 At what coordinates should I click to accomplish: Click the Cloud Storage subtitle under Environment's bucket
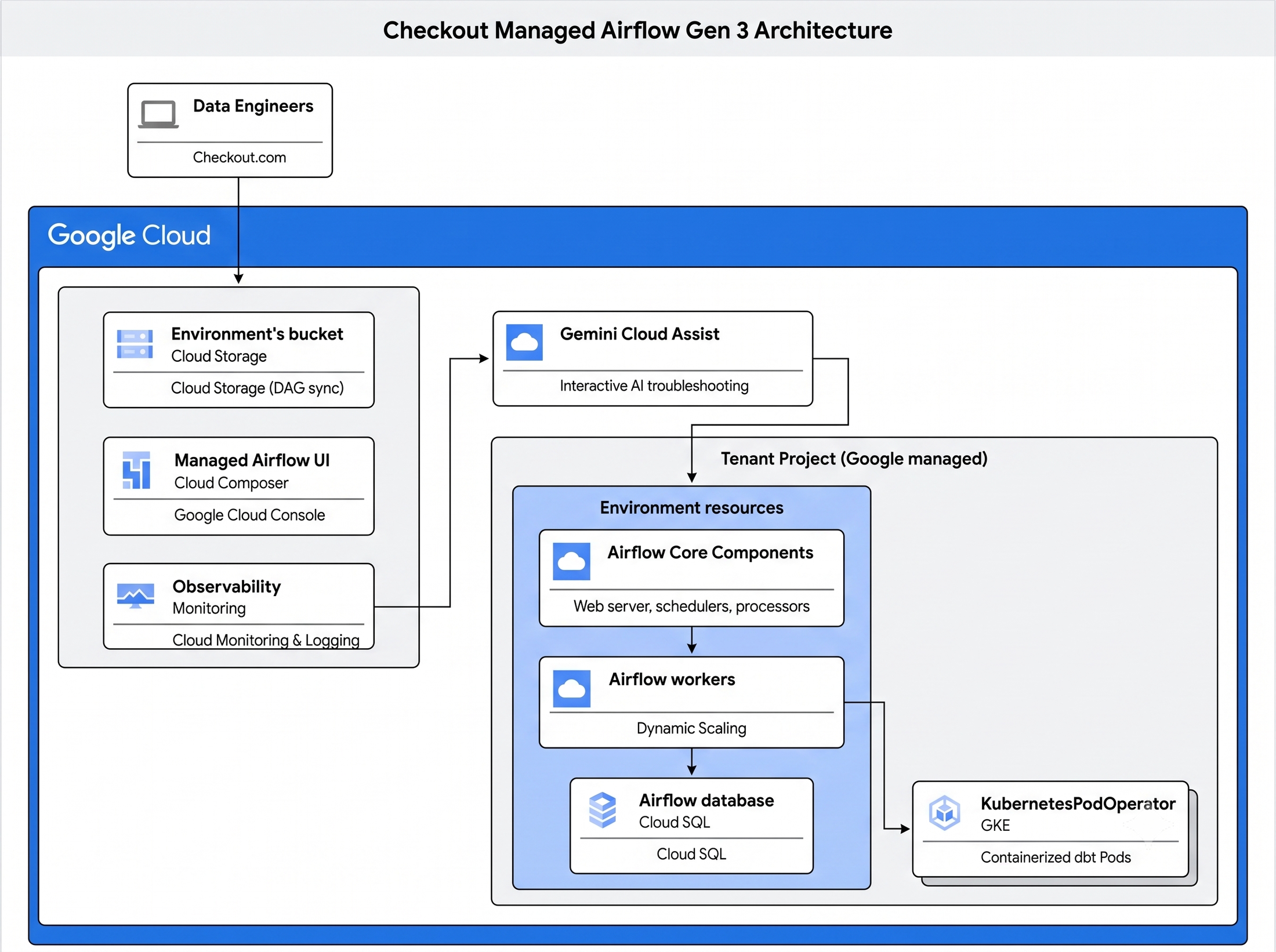click(x=219, y=356)
